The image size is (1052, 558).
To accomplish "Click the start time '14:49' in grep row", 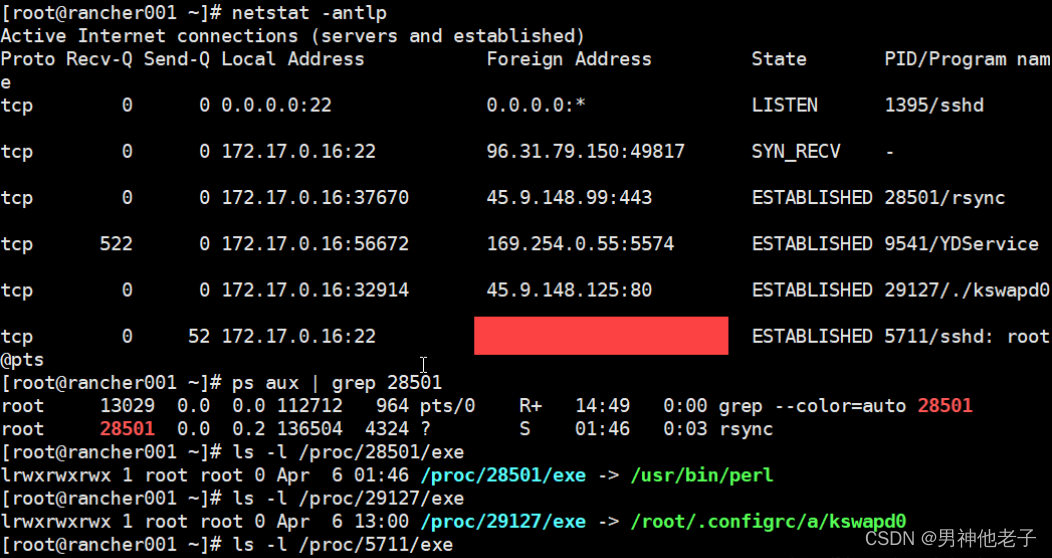I will (602, 406).
